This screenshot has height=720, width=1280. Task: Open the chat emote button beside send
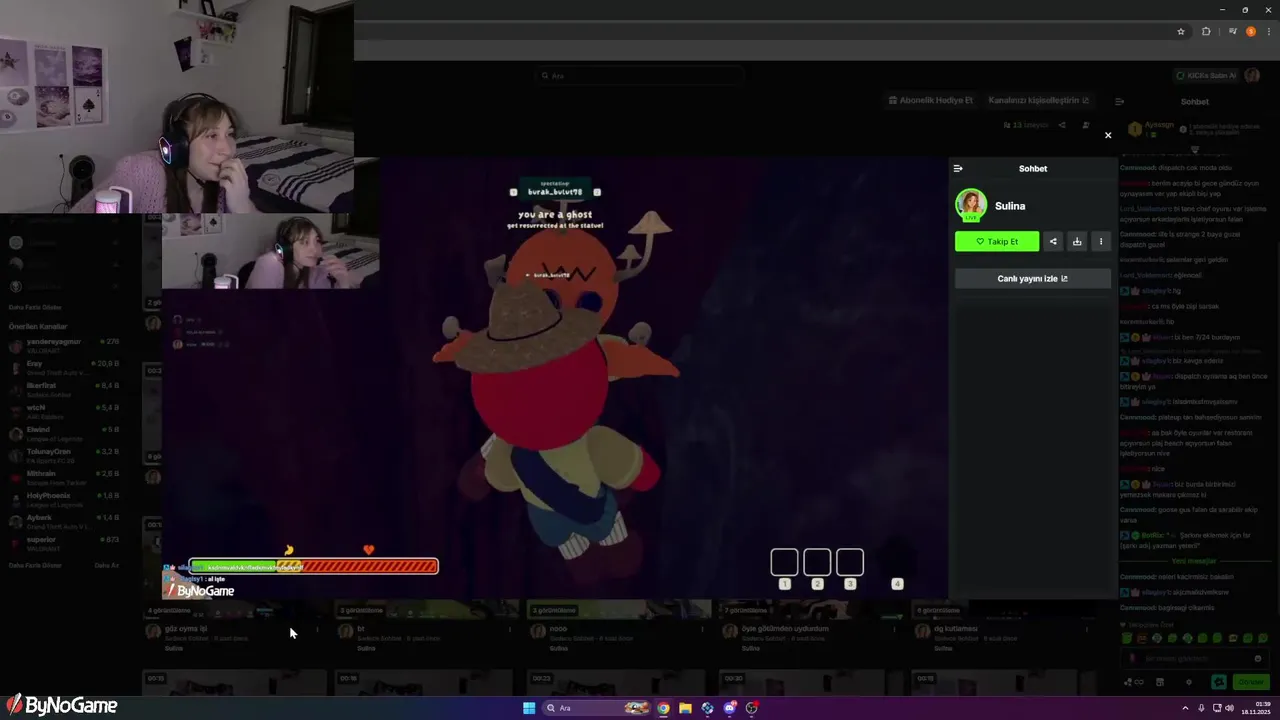click(1219, 682)
